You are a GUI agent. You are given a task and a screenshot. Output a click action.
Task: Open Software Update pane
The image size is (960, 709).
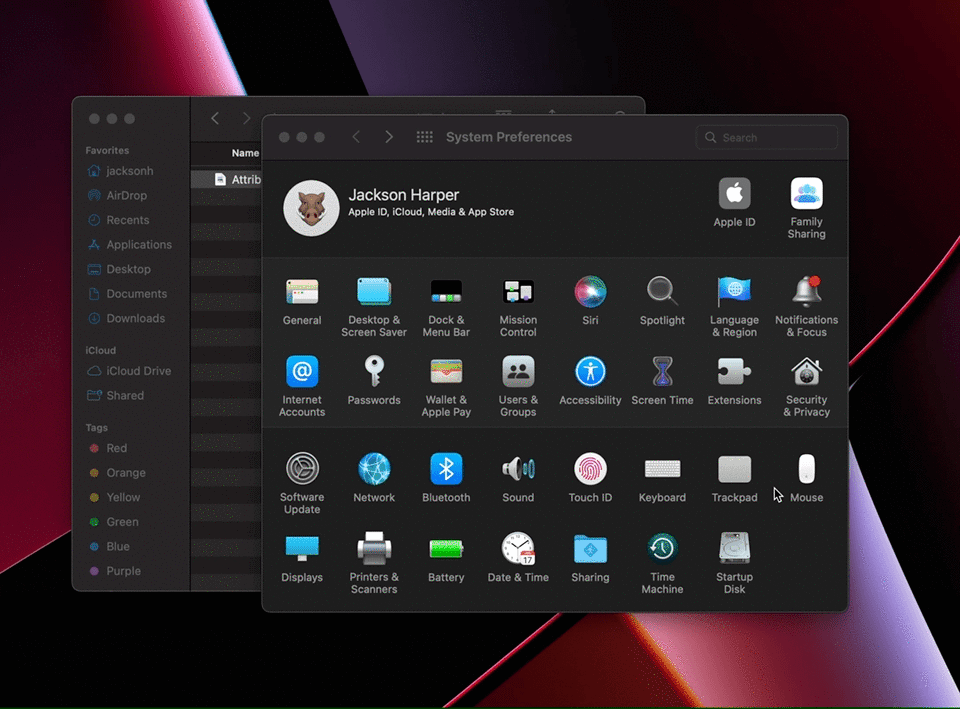302,484
